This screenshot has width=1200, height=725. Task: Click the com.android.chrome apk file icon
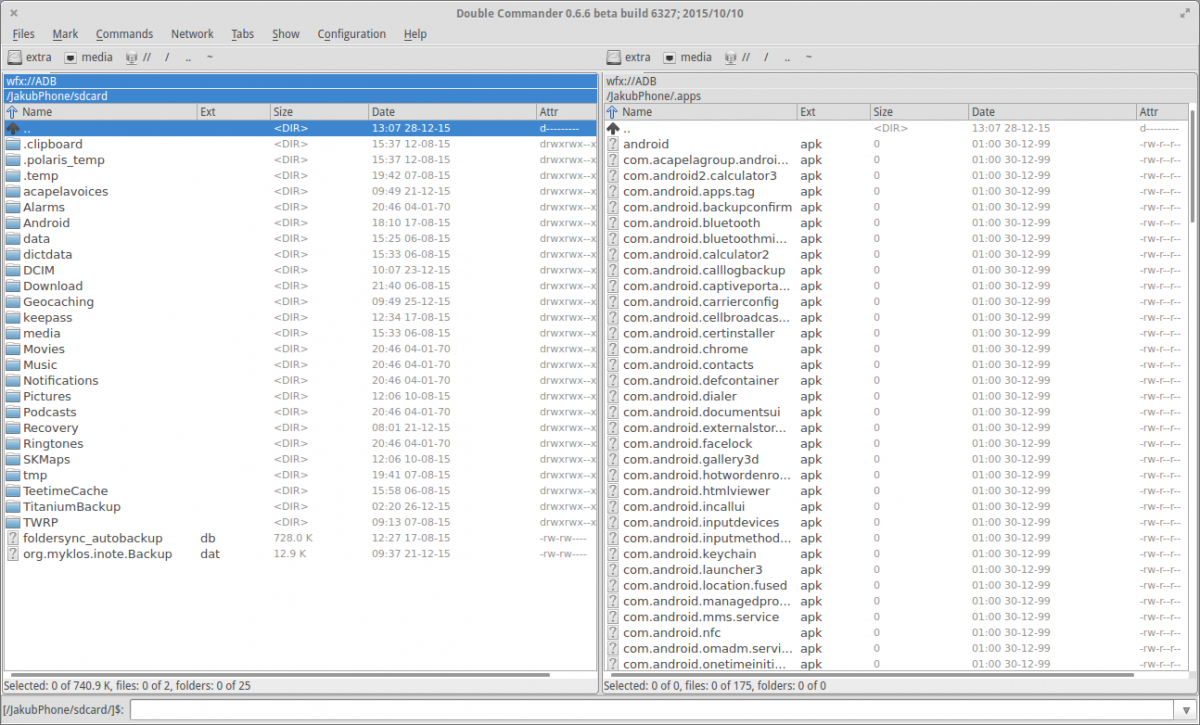click(x=613, y=349)
